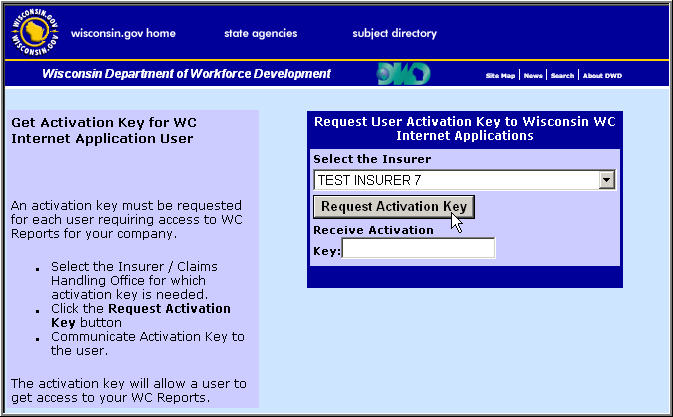This screenshot has width=673, height=417.
Task: Expand the insurer list using the arrow
Action: [x=606, y=181]
